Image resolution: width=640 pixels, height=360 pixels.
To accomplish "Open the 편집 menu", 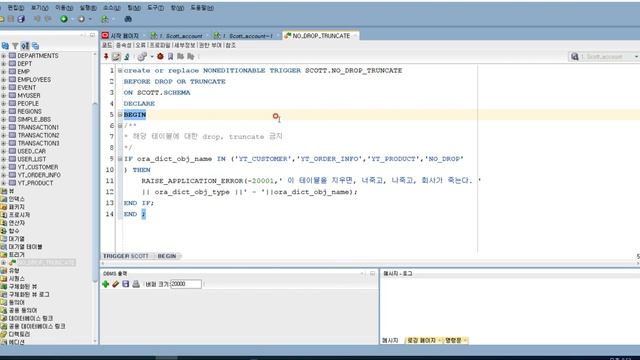I will click(x=16, y=8).
